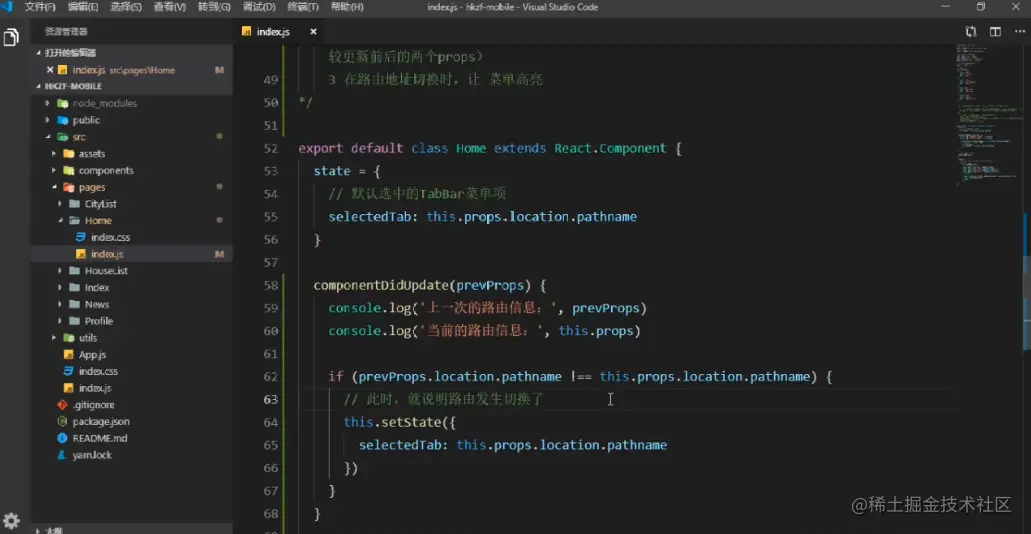The width and height of the screenshot is (1031, 534).
Task: Expand the utils folder
Action: 132,338
